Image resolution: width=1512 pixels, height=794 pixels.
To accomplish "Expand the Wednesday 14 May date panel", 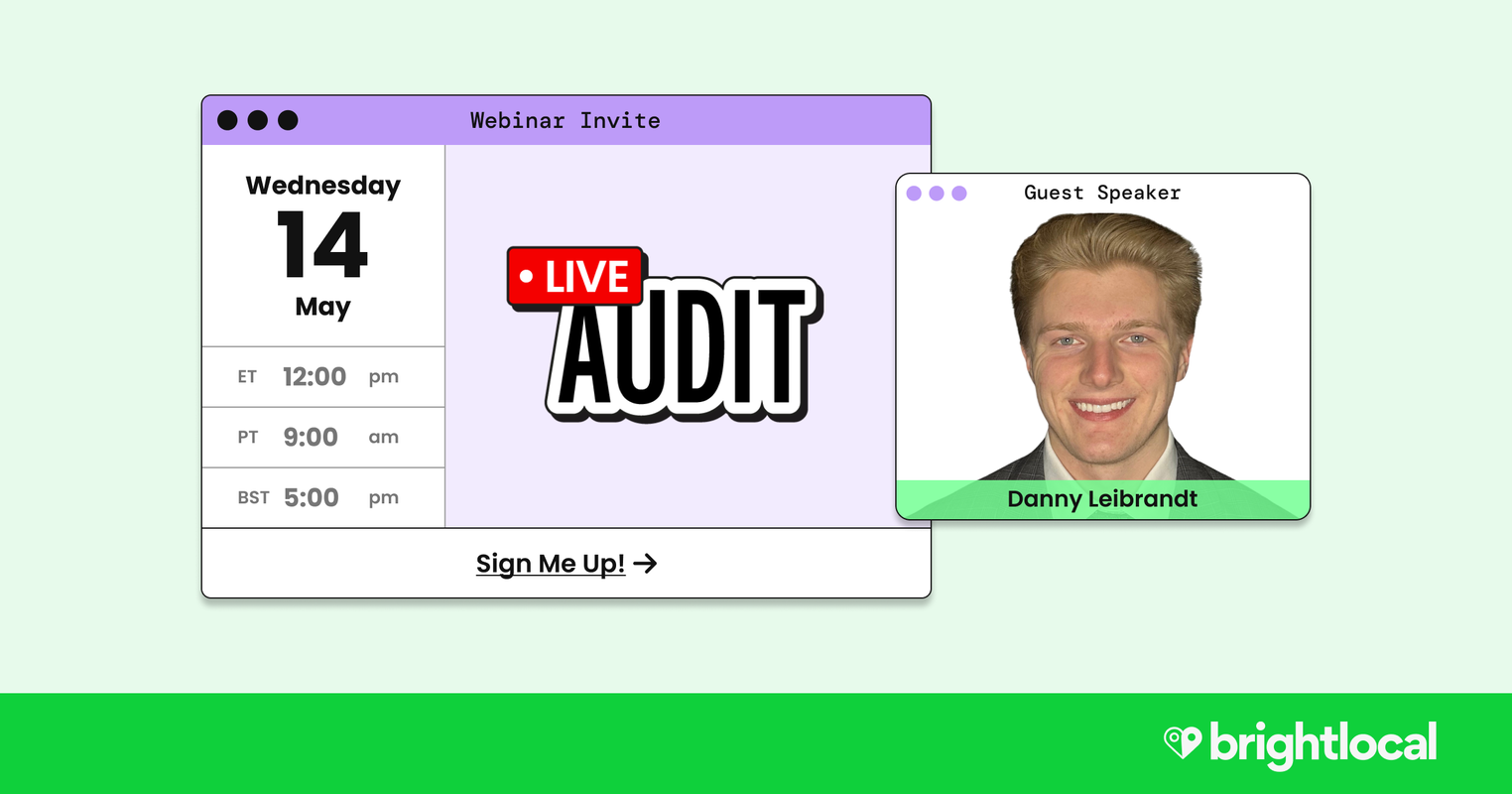I will click(322, 245).
